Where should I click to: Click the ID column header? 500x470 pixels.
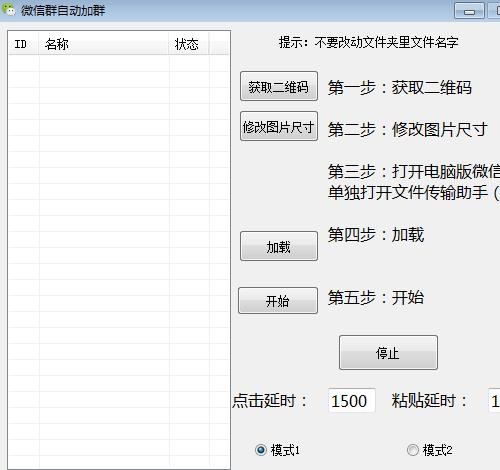pyautogui.click(x=24, y=43)
